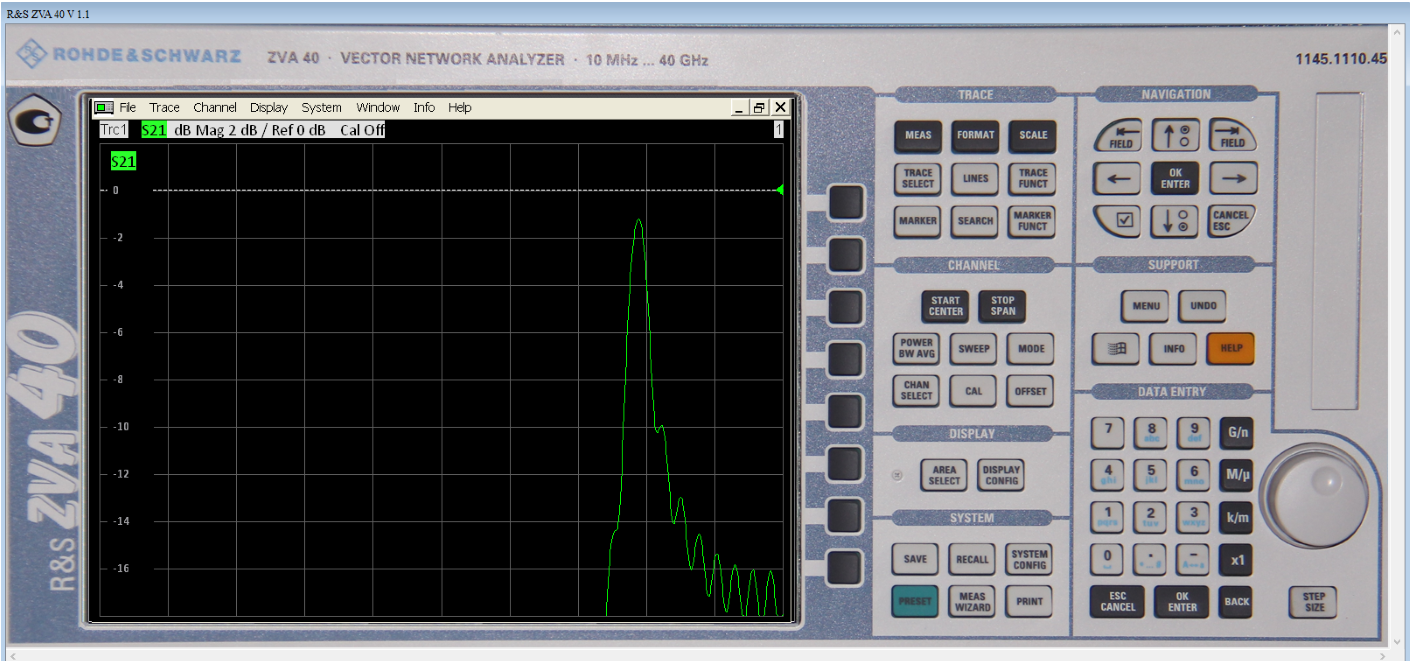Click the right FIELD navigation key
The image size is (1410, 661).
1232,136
